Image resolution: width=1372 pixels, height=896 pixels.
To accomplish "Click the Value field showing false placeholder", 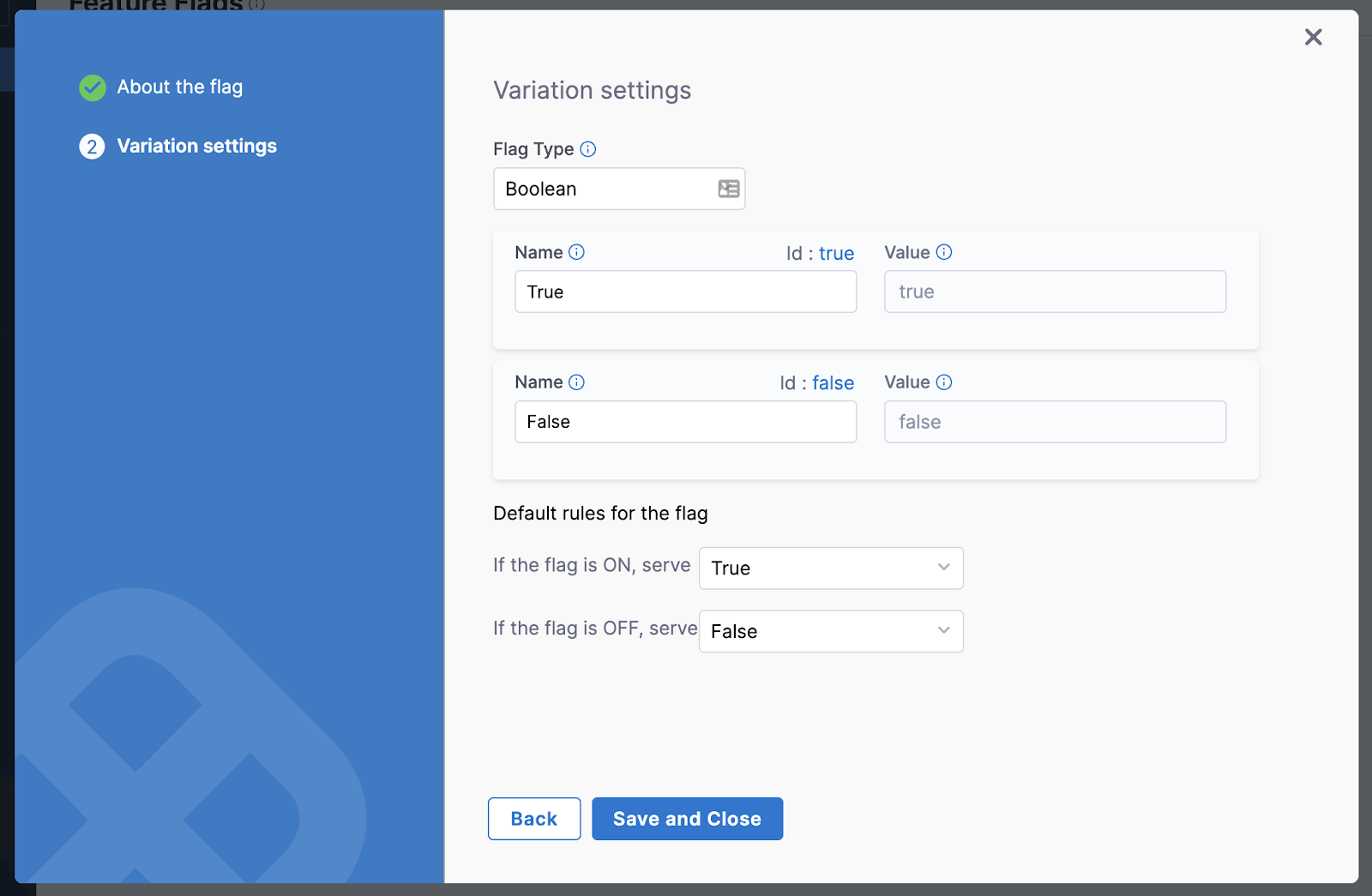I will [1055, 421].
